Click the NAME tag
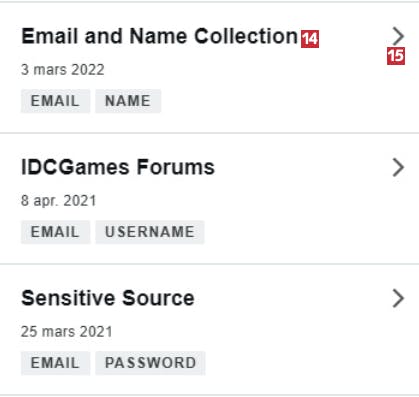 (x=128, y=101)
